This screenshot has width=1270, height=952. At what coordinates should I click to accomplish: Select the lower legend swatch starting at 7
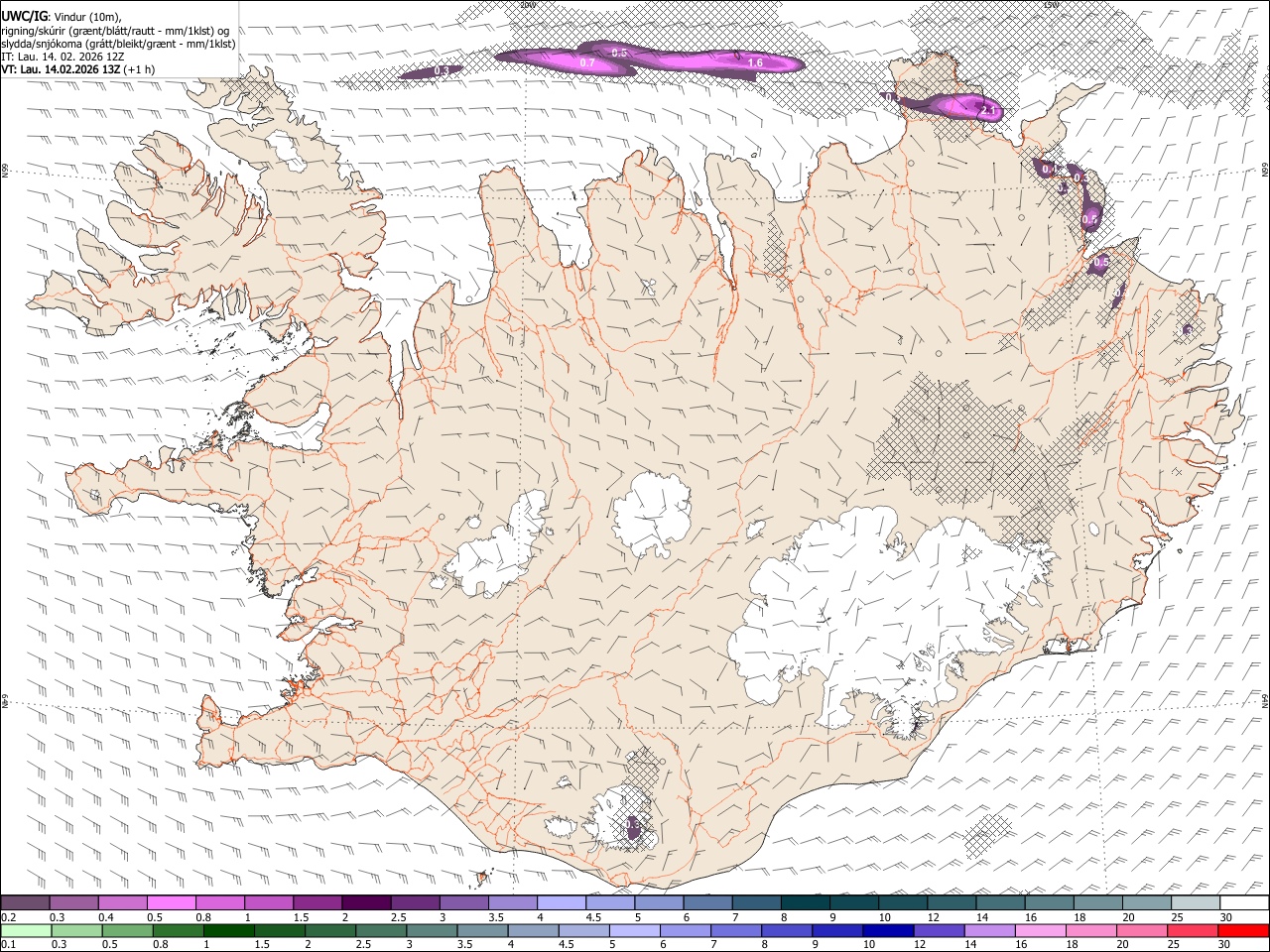(736, 930)
